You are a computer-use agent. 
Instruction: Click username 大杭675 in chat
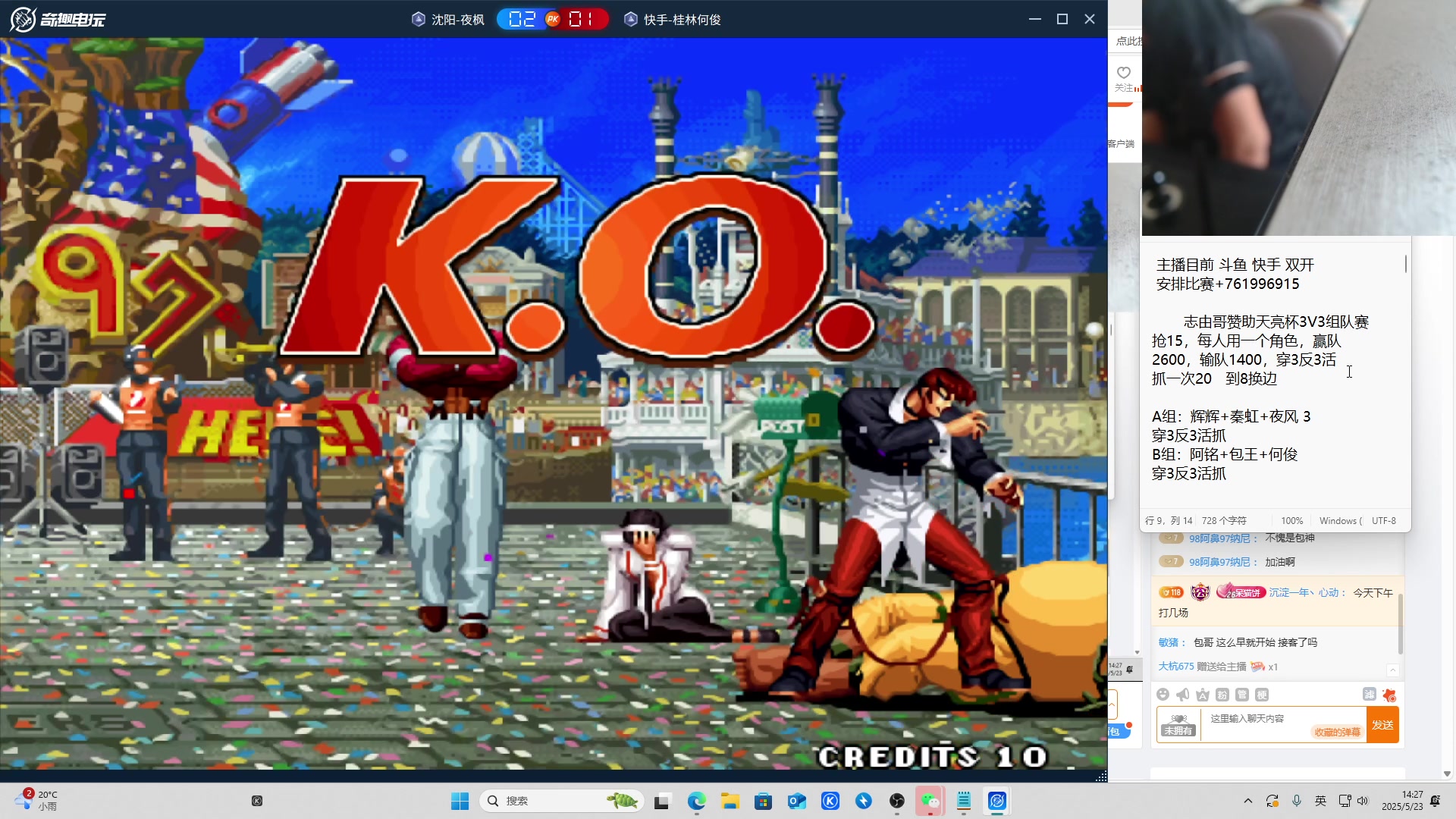[1175, 667]
